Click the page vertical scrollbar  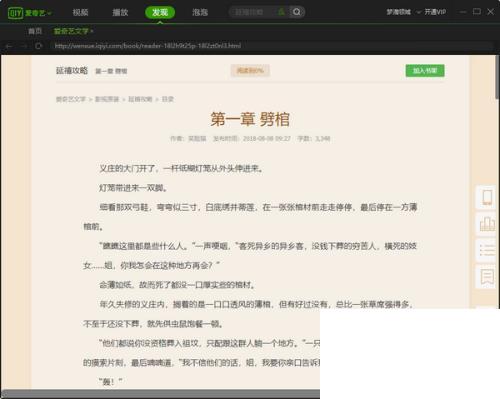pyautogui.click(x=498, y=77)
